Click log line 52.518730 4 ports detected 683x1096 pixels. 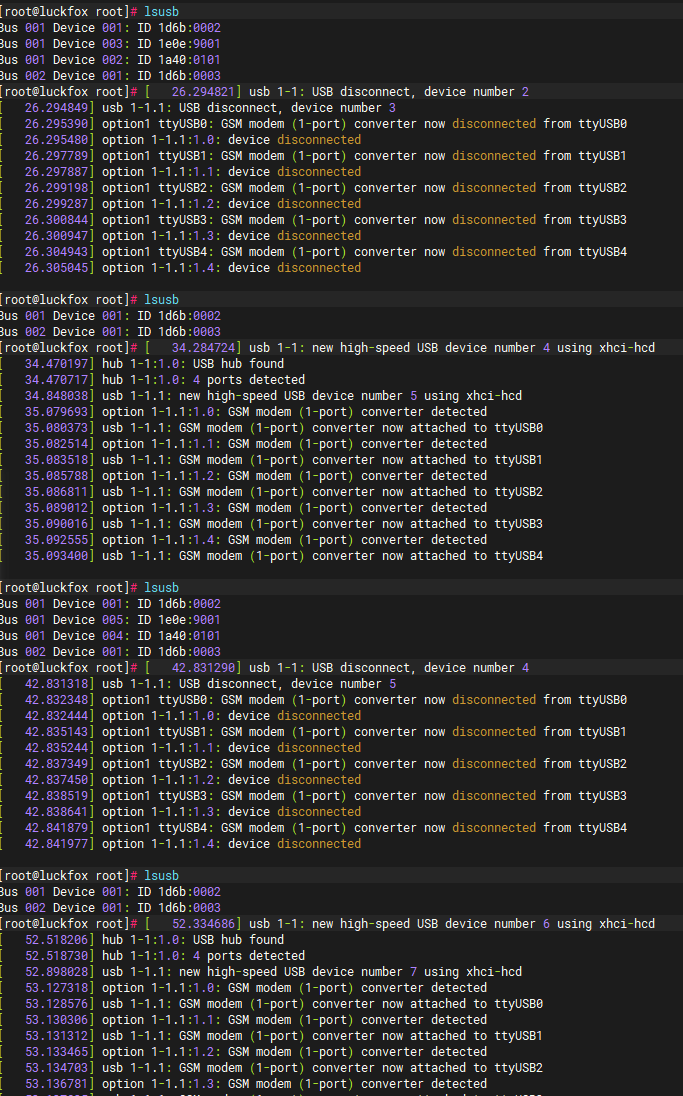click(153, 956)
